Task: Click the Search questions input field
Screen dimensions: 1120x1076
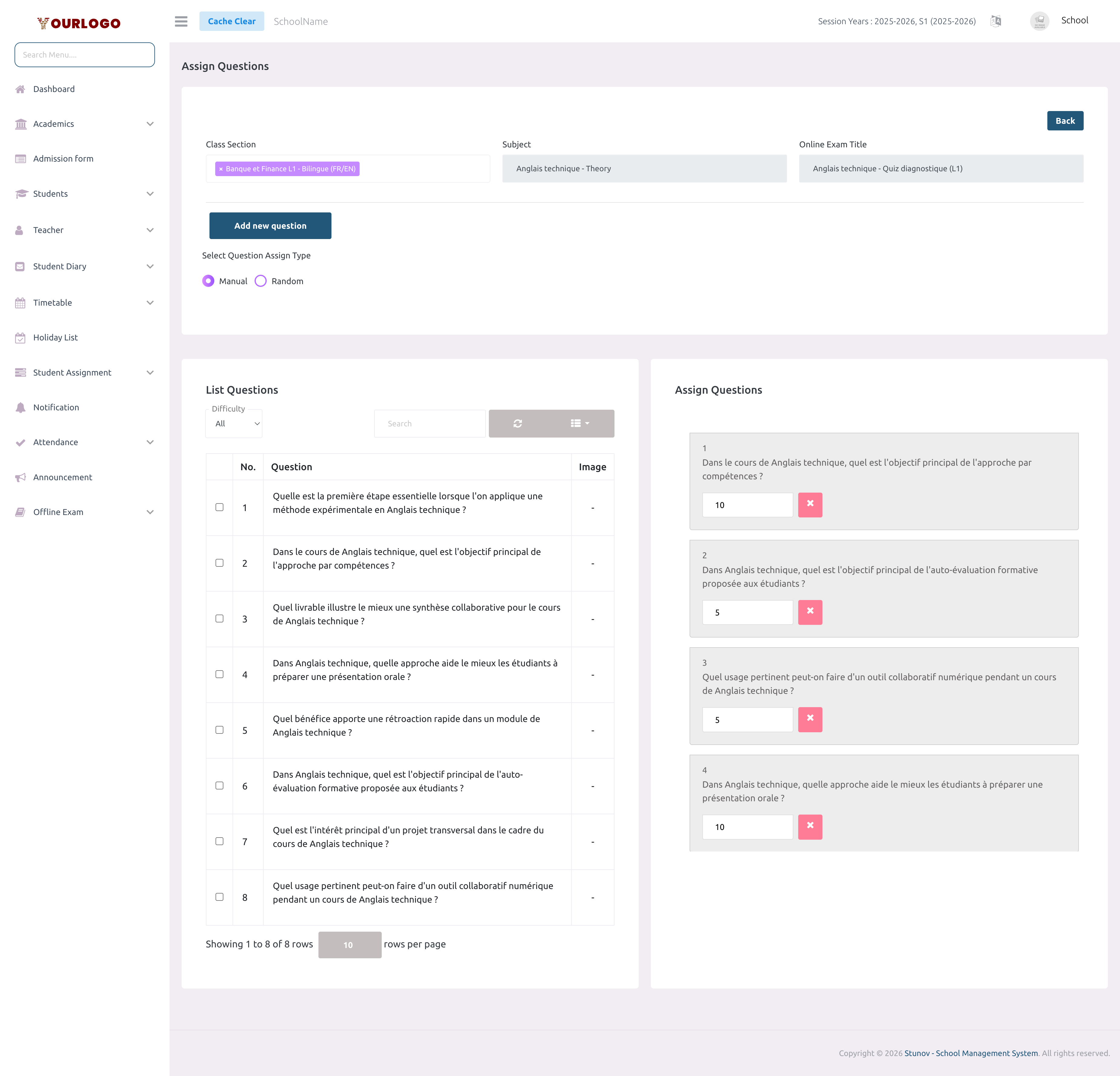Action: click(430, 423)
